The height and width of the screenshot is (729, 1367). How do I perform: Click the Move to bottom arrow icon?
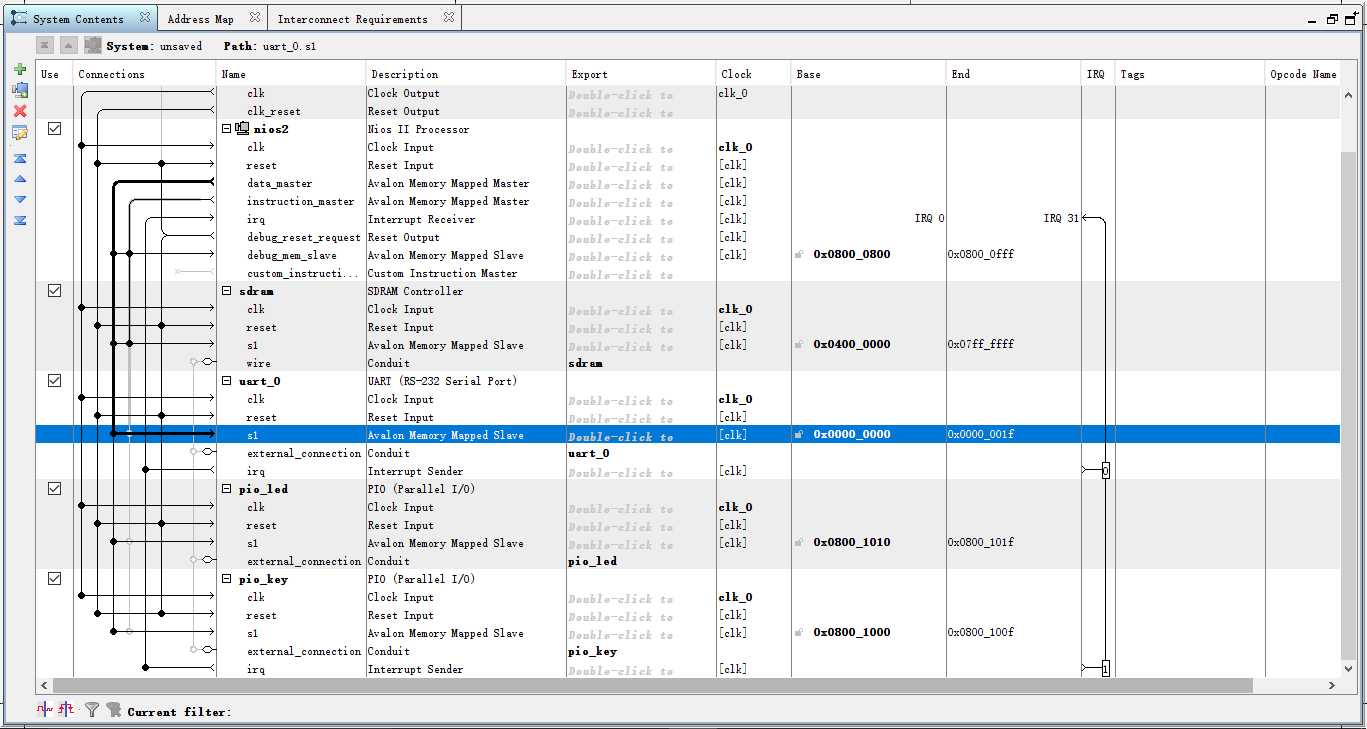20,220
